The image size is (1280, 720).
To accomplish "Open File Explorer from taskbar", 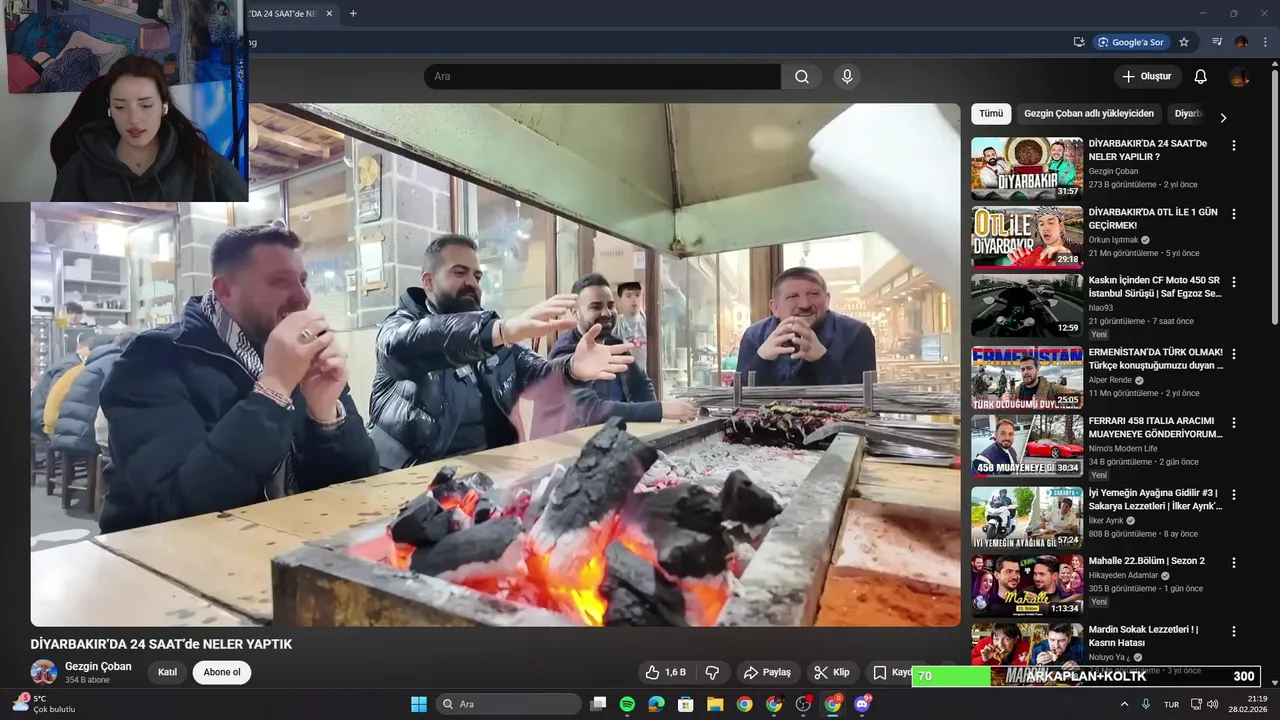I will coord(715,704).
